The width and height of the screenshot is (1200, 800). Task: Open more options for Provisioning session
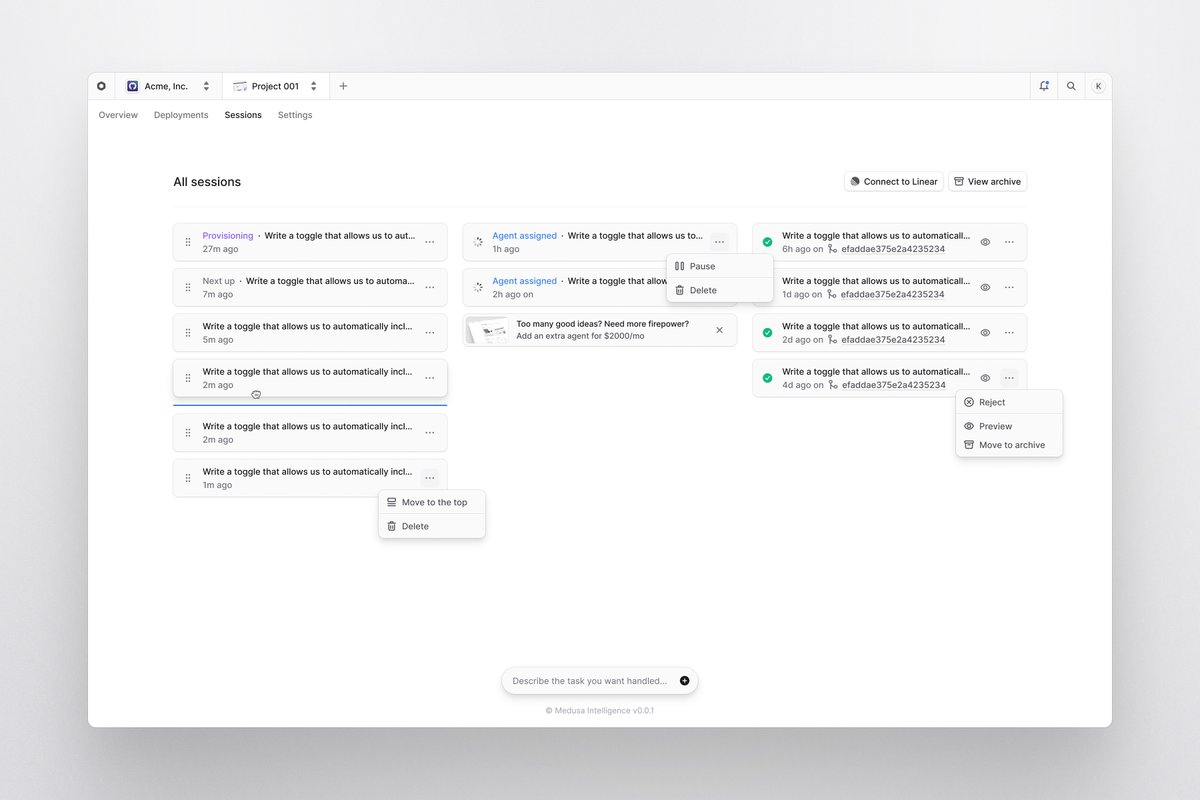tap(429, 242)
